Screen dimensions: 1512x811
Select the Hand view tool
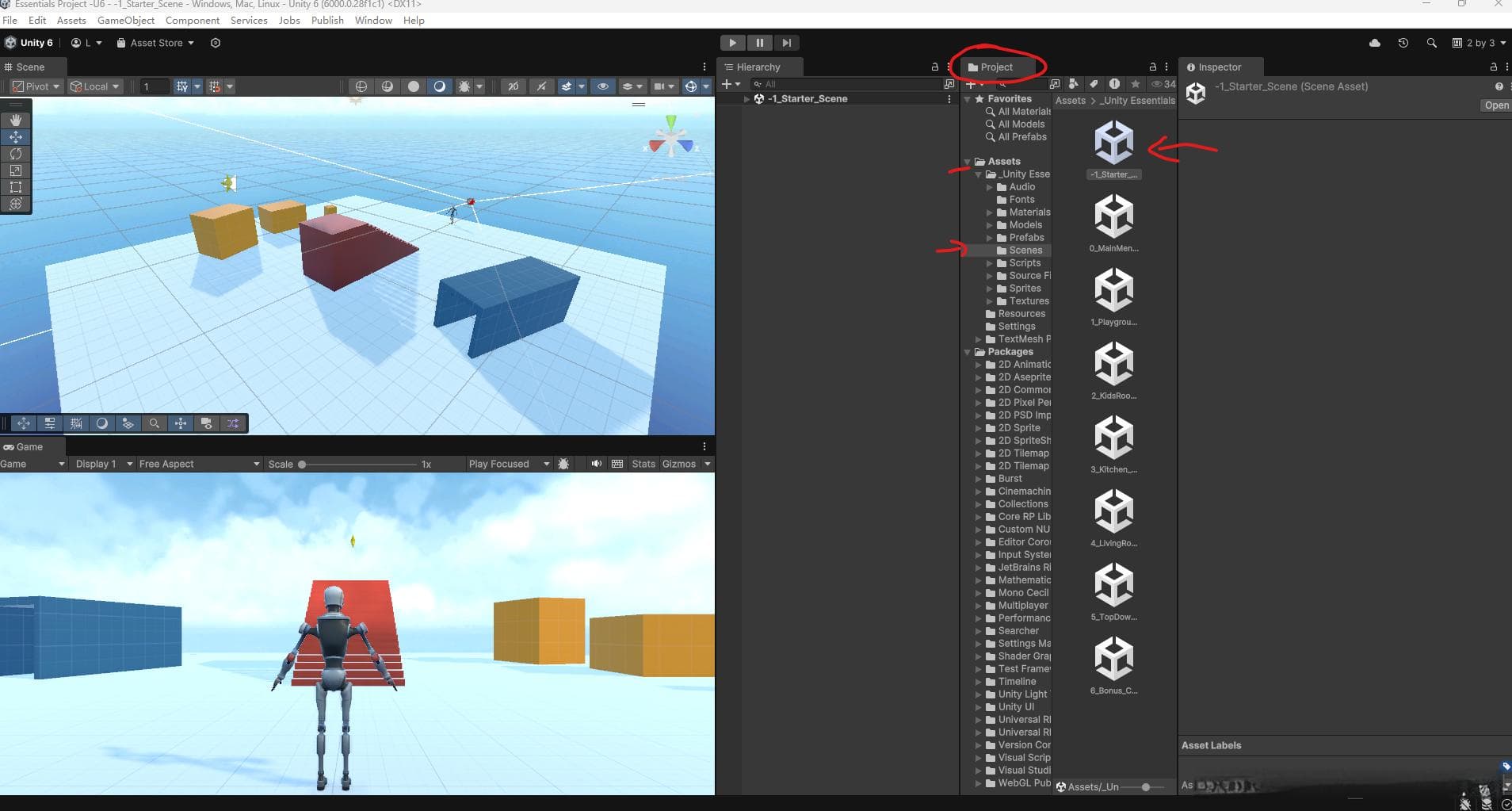(x=16, y=120)
